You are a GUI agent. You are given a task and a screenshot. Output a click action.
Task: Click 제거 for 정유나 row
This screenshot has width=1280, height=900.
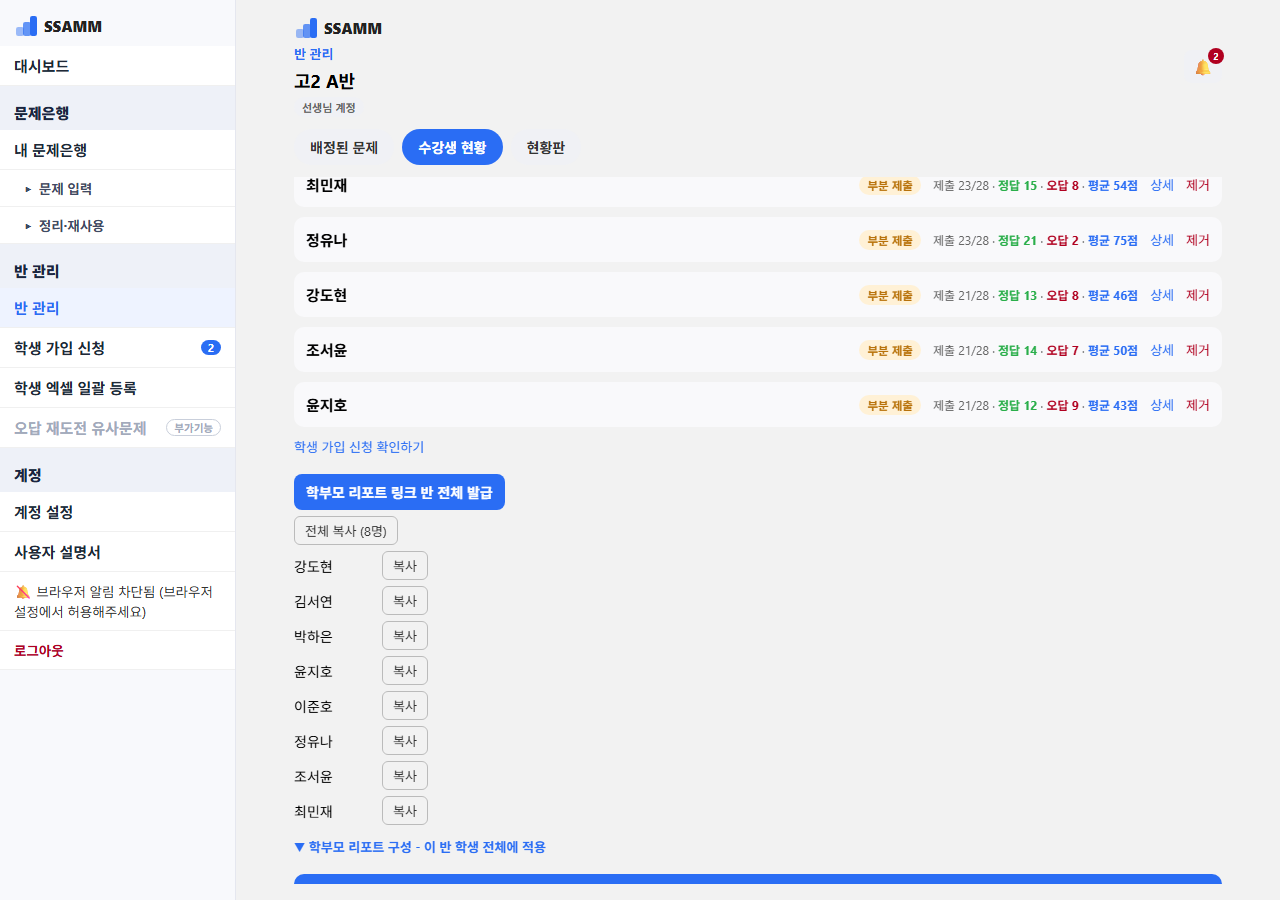click(x=1198, y=240)
